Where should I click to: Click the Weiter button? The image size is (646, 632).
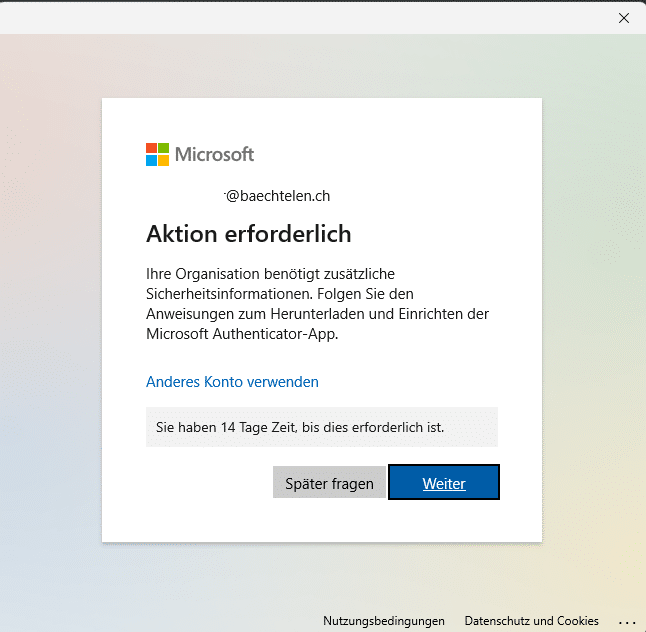click(444, 483)
